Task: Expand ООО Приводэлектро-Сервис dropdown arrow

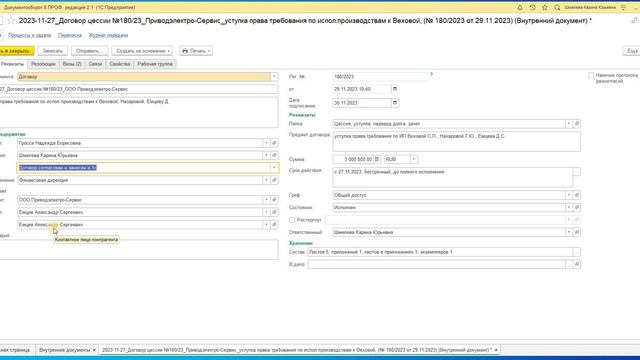Action: click(266, 200)
